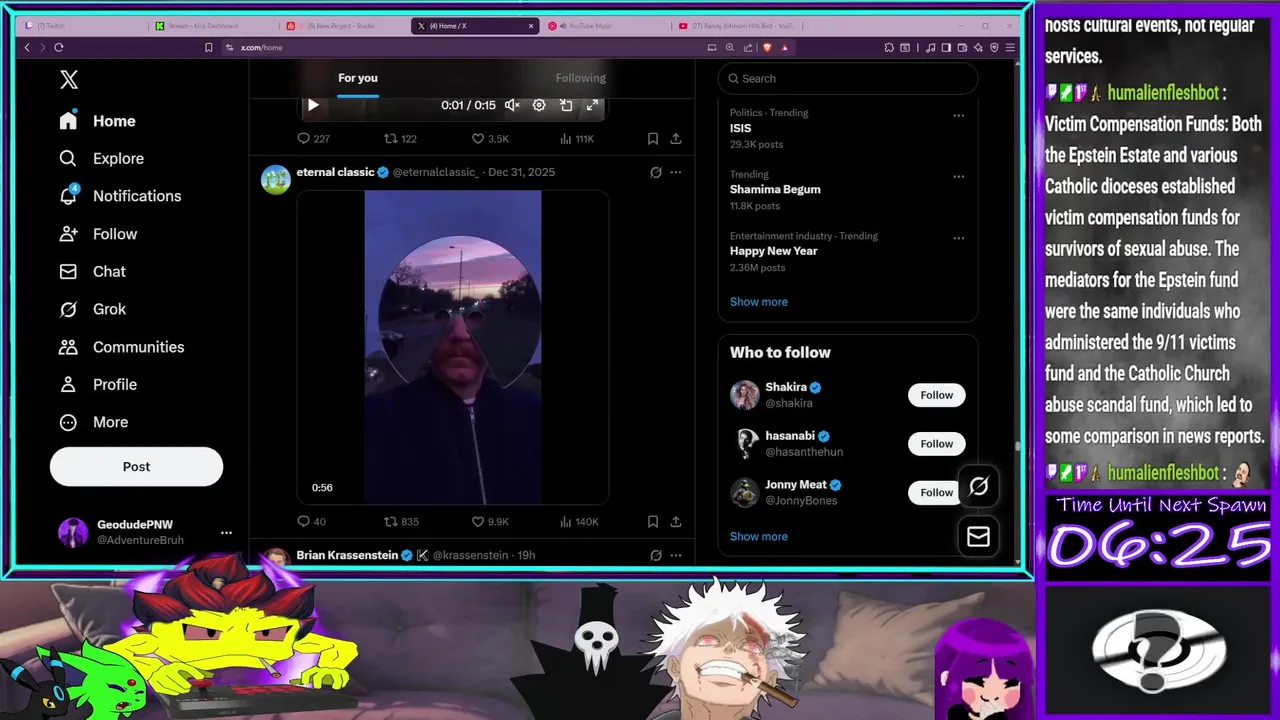Open the eternal classic profile avatar
Screen dimensions: 1280x720
pyautogui.click(x=276, y=179)
